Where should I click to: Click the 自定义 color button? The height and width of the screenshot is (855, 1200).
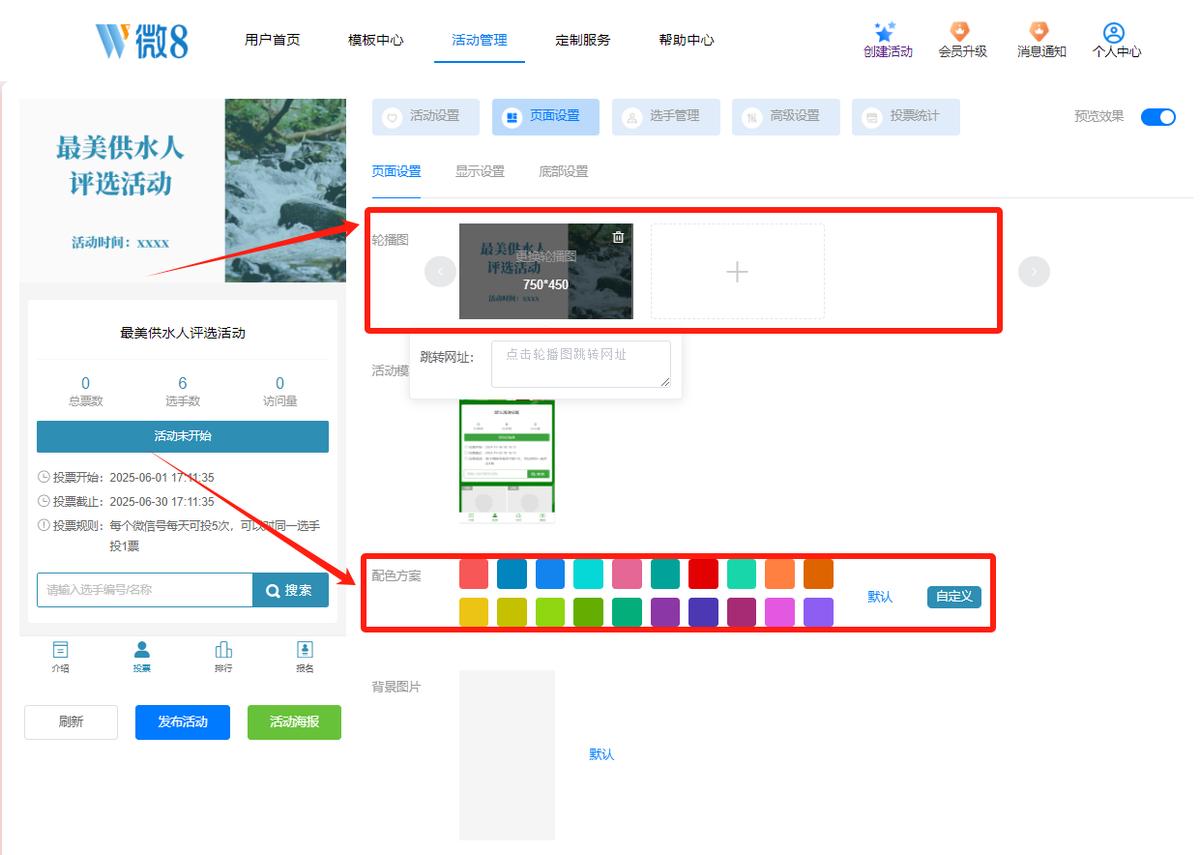click(954, 597)
